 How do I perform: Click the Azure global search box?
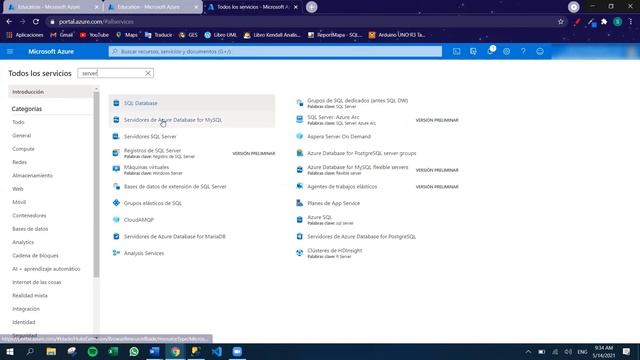pyautogui.click(x=275, y=51)
